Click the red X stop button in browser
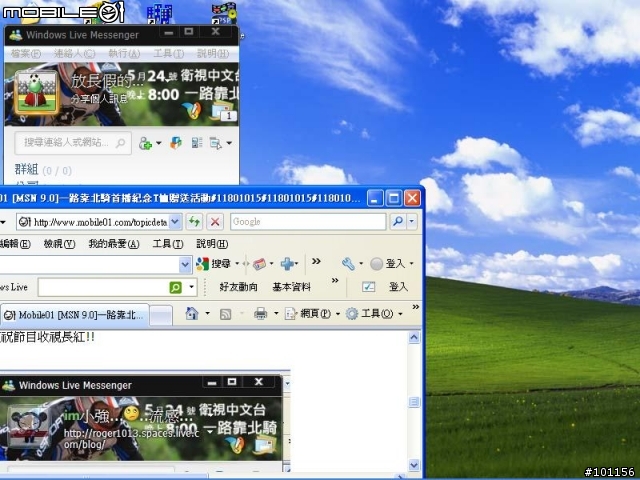640x480 pixels. [x=215, y=222]
